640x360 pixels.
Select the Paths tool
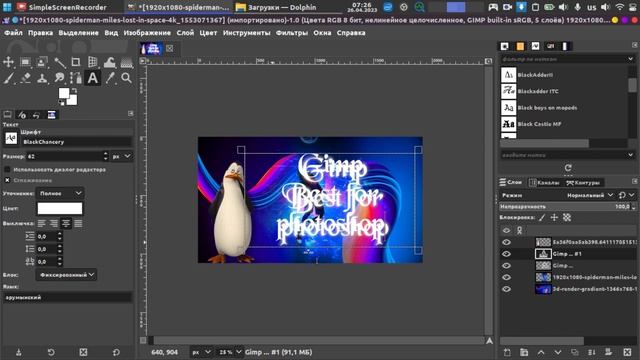coord(76,78)
